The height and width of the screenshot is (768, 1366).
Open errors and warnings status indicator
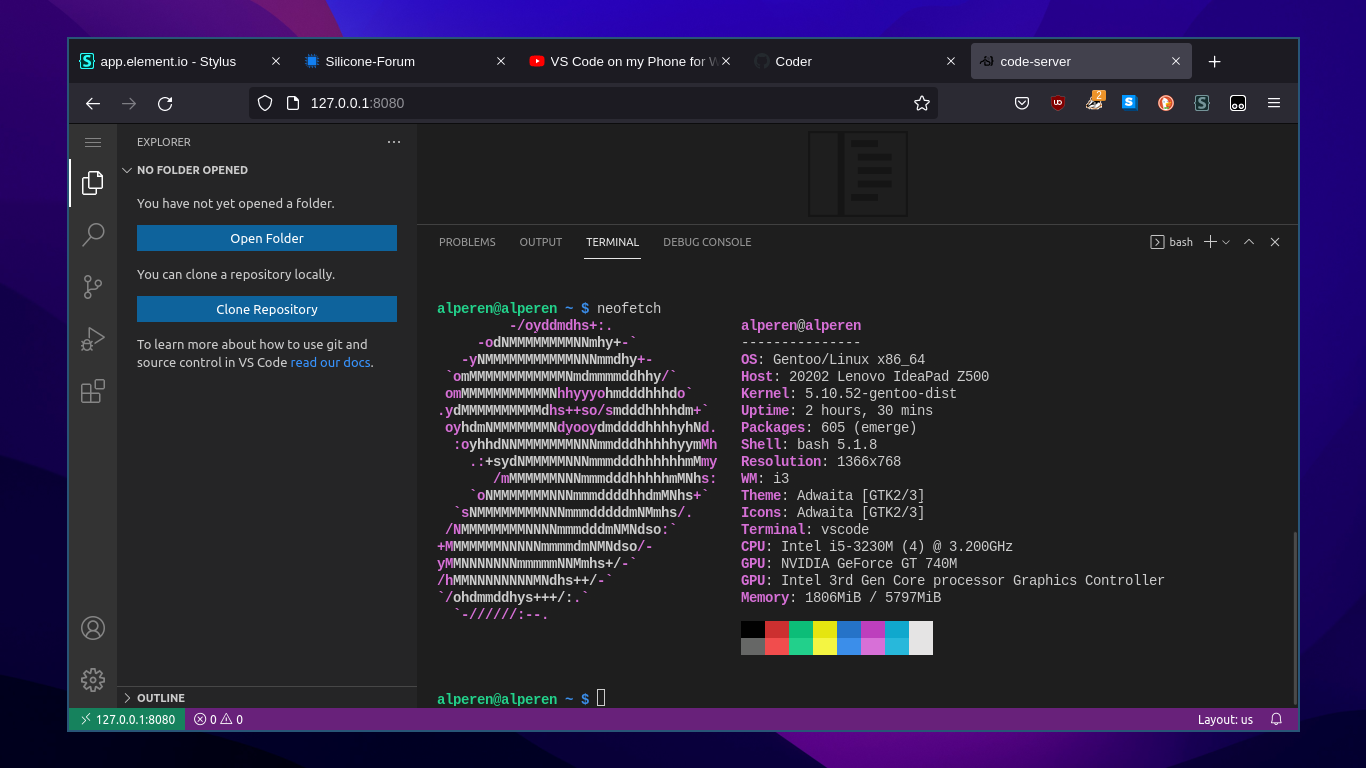[218, 719]
